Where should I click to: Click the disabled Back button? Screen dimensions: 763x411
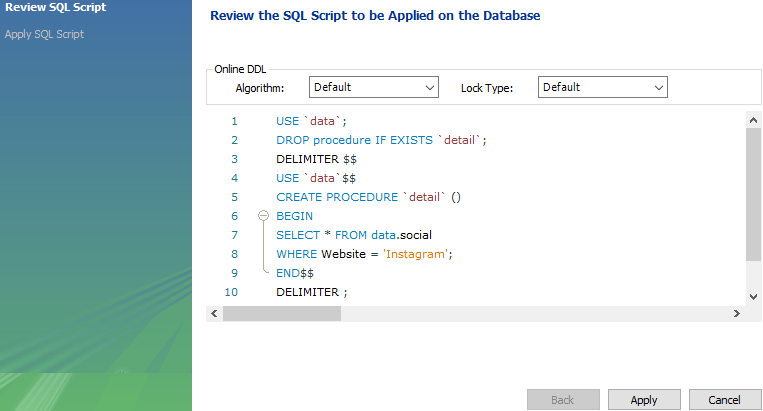[563, 400]
